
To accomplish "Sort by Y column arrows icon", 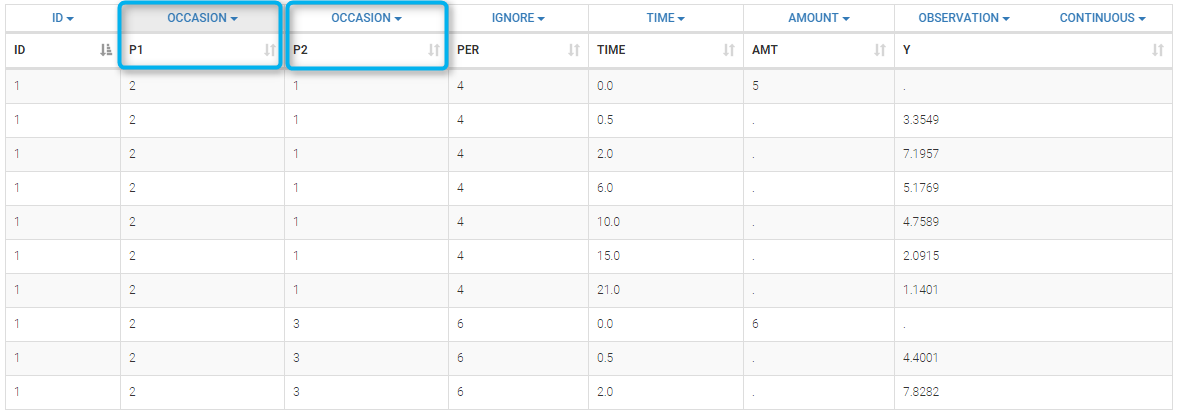I will [x=1158, y=50].
